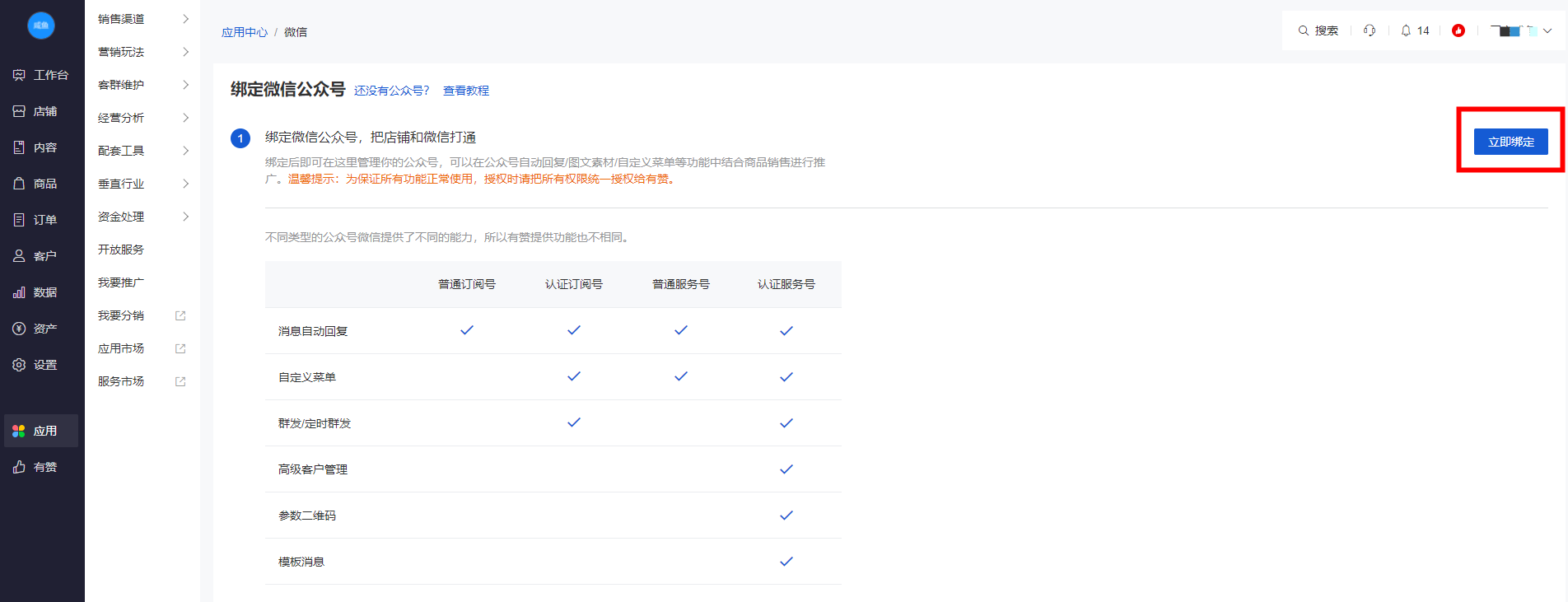1568x602 pixels.
Task: Open the 还没有公众号? link
Action: [x=392, y=91]
